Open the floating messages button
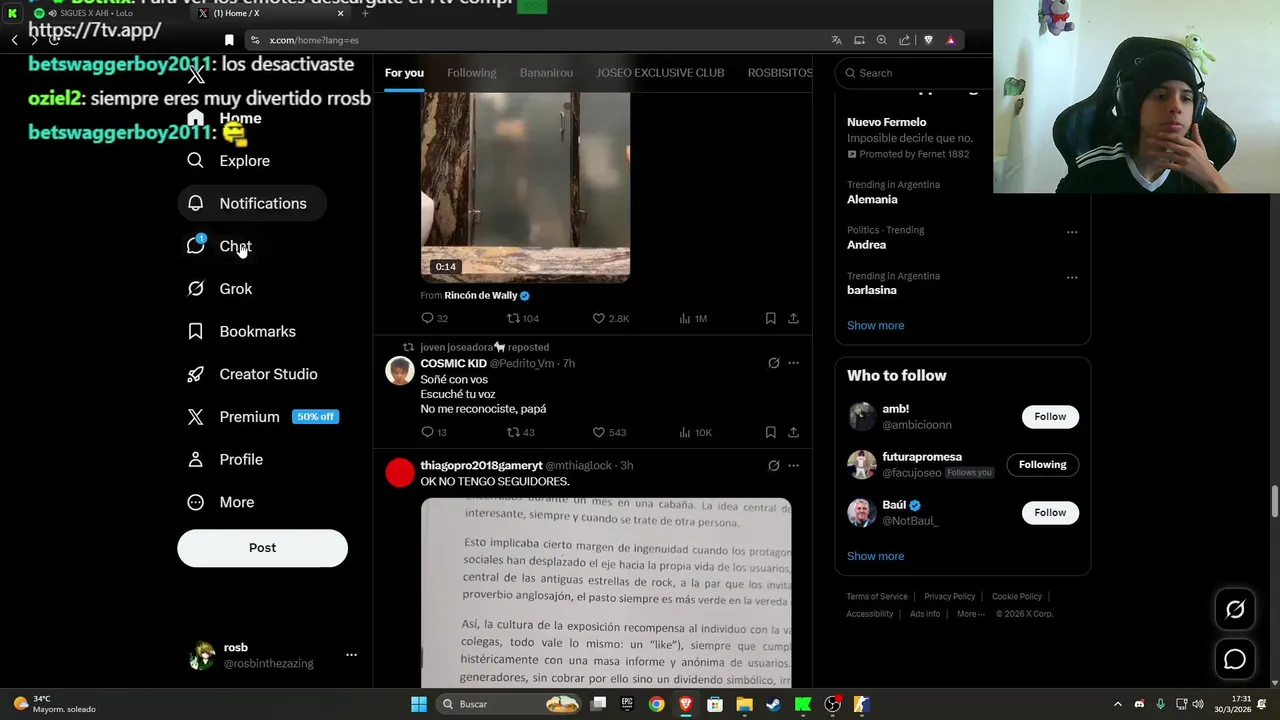This screenshot has width=1280, height=720. (x=1235, y=659)
